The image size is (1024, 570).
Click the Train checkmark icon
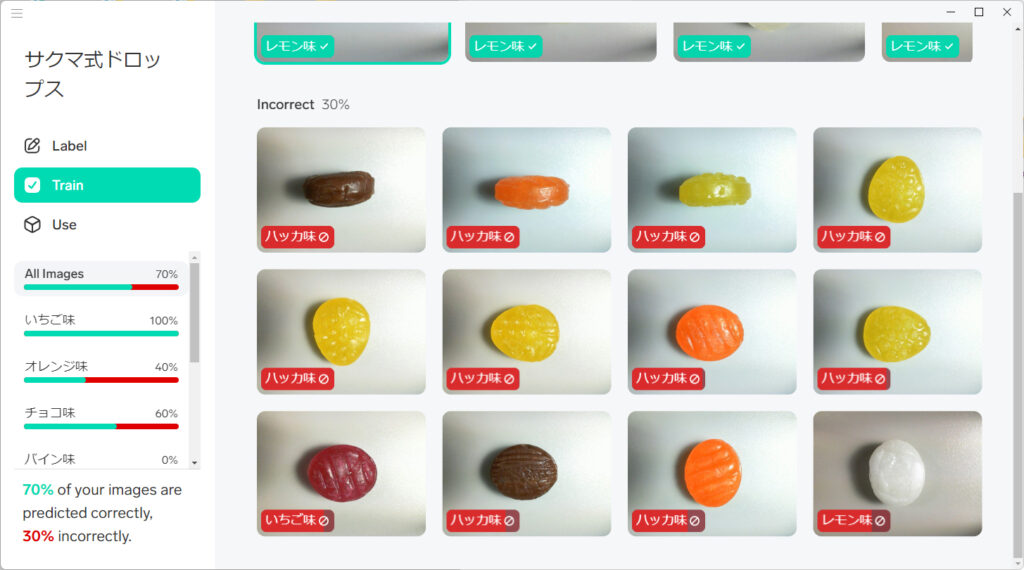tap(32, 185)
